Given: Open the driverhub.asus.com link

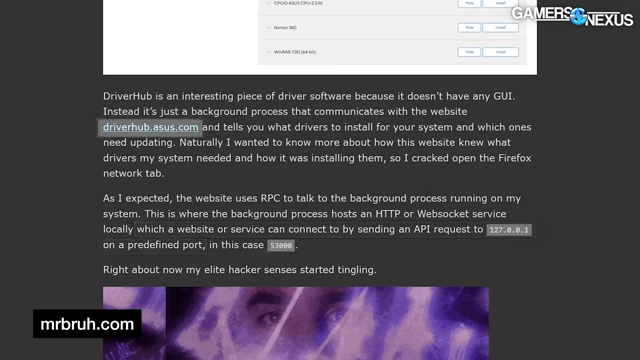Looking at the screenshot, I should 151,127.
